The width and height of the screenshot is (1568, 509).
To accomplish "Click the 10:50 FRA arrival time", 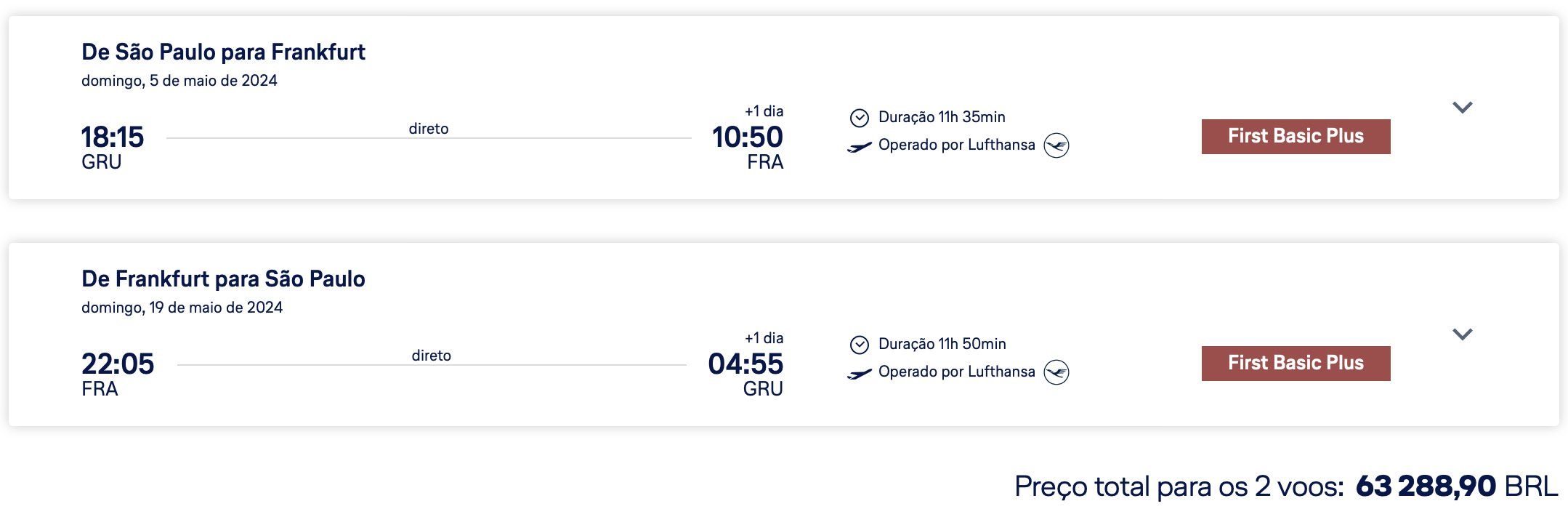I will 747,137.
